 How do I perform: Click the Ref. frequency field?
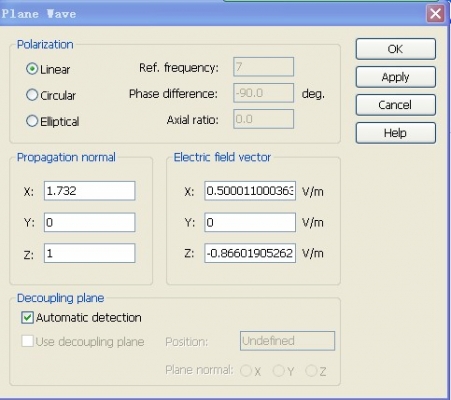click(264, 67)
